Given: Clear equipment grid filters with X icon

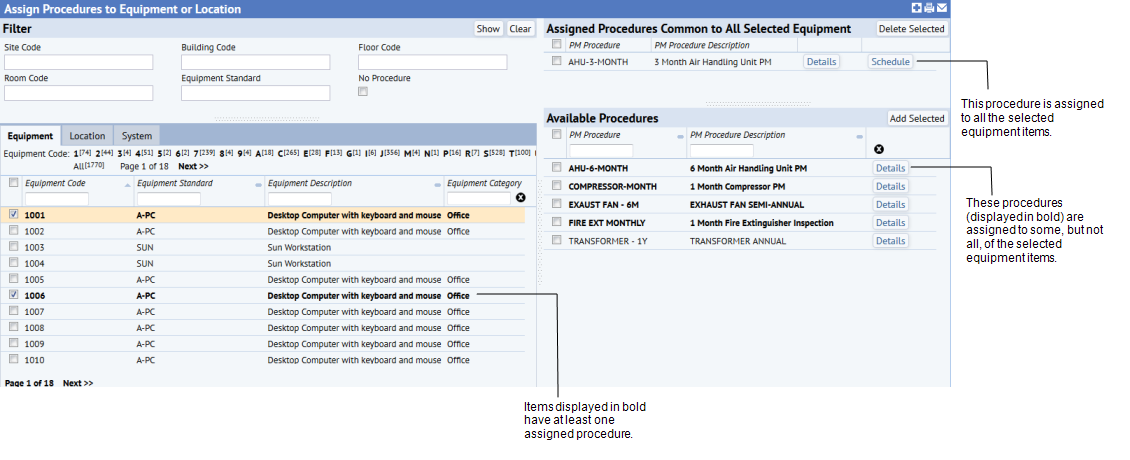Looking at the screenshot, I should click(x=521, y=198).
